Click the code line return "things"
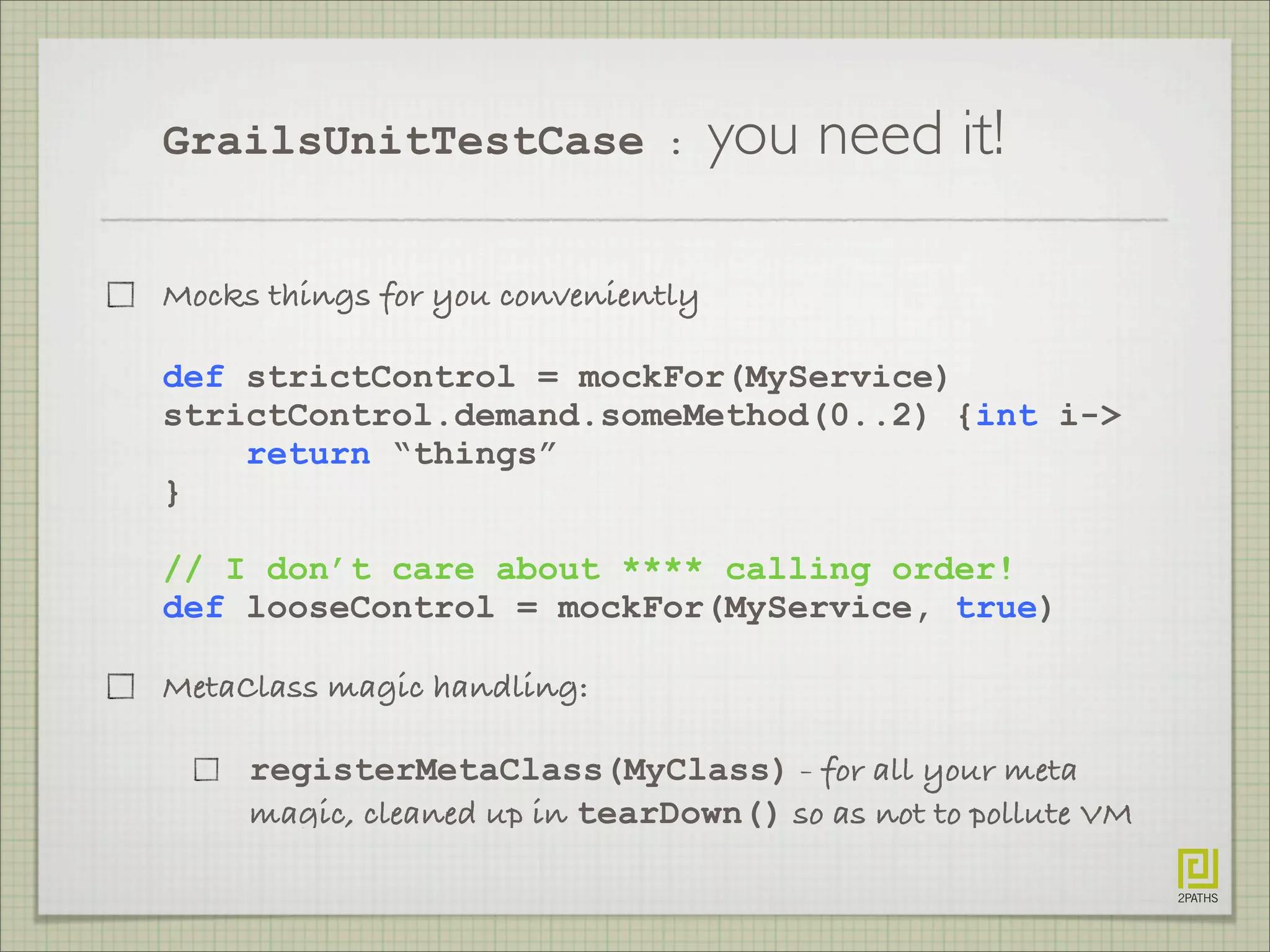1270x952 pixels. tap(401, 454)
